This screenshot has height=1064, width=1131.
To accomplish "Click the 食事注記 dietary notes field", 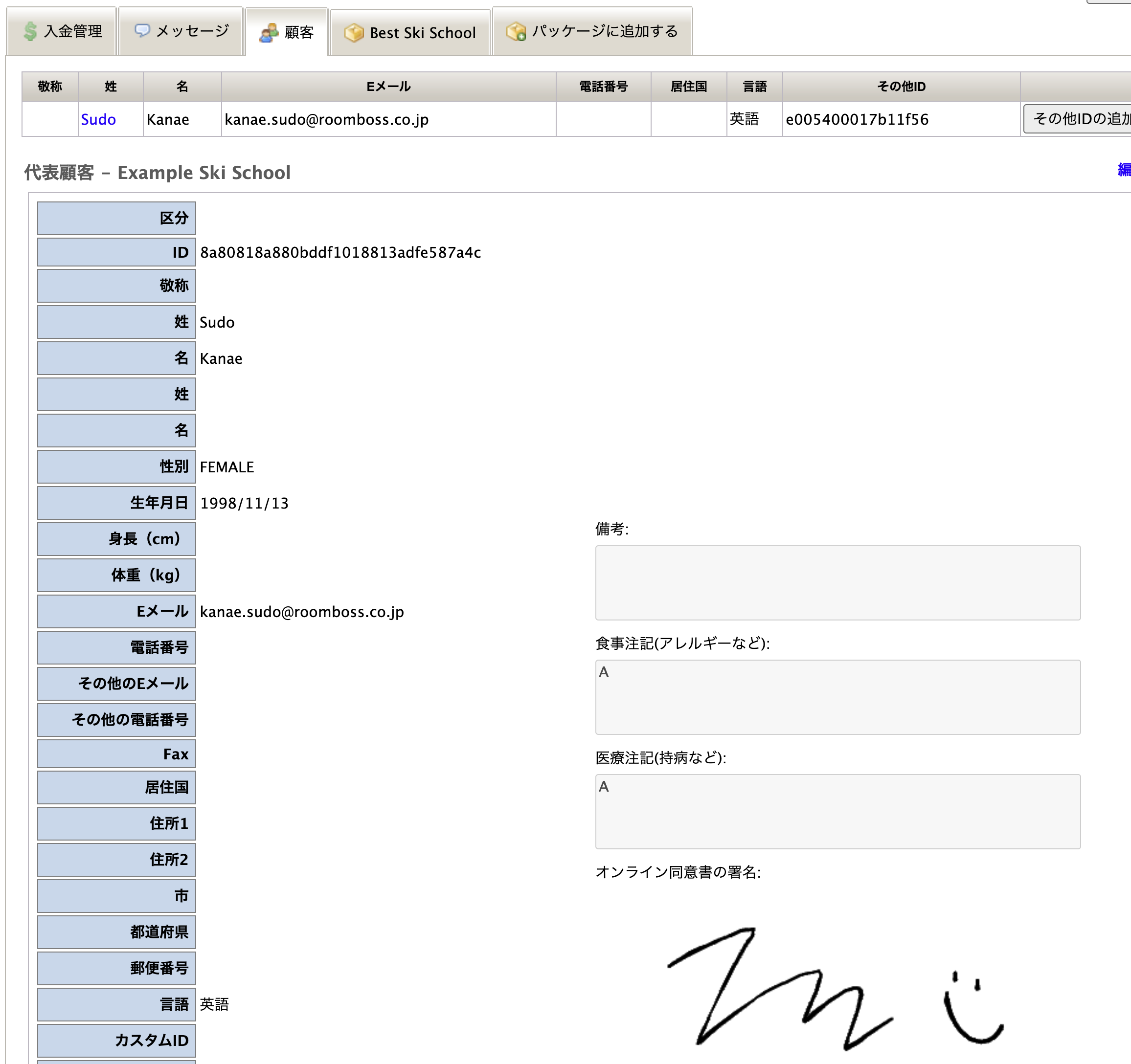I will point(837,697).
